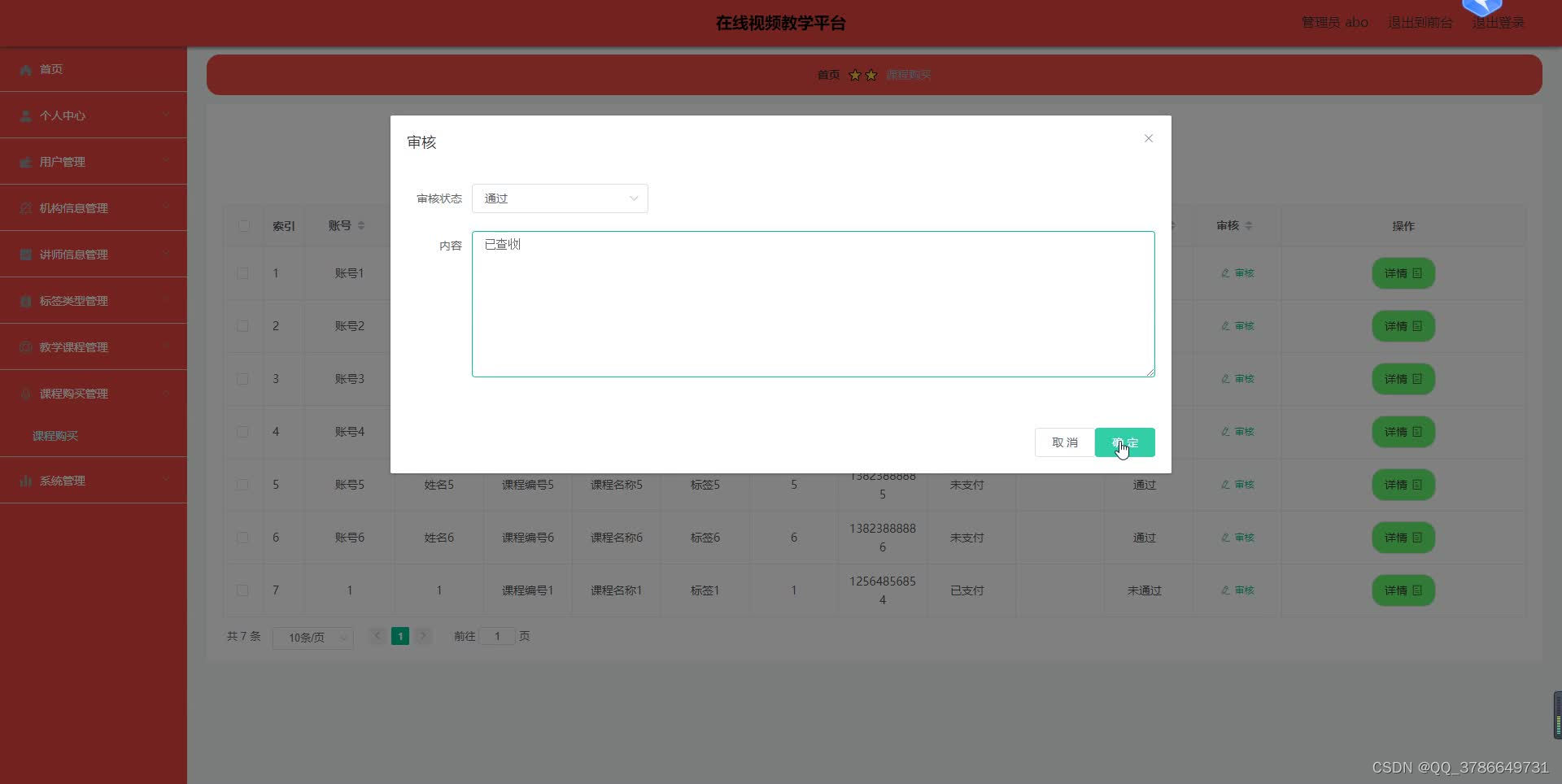Check the checkbox for row 账号5
Image resolution: width=1562 pixels, height=784 pixels.
(242, 485)
